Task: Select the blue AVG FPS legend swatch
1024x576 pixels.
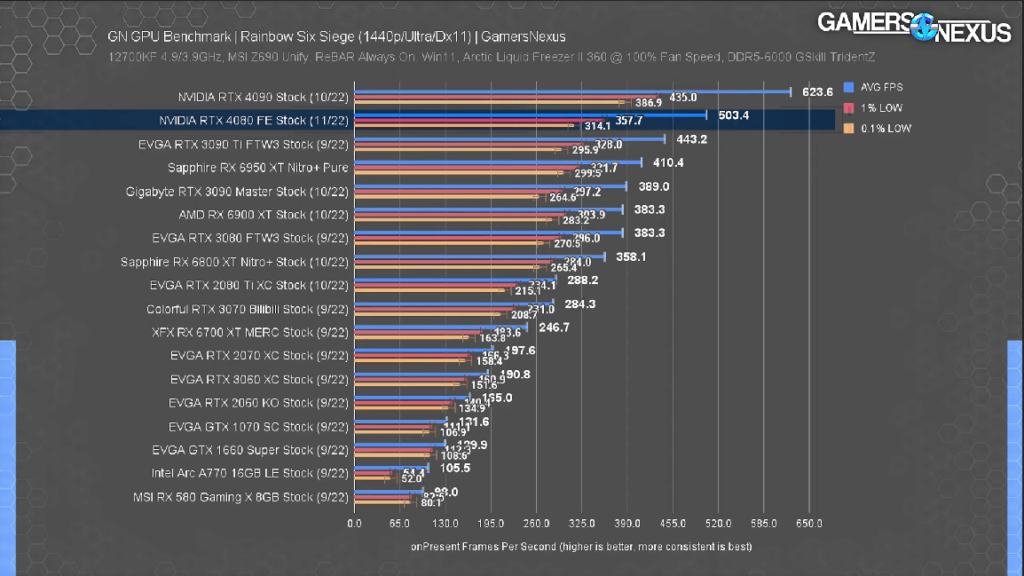Action: click(848, 87)
